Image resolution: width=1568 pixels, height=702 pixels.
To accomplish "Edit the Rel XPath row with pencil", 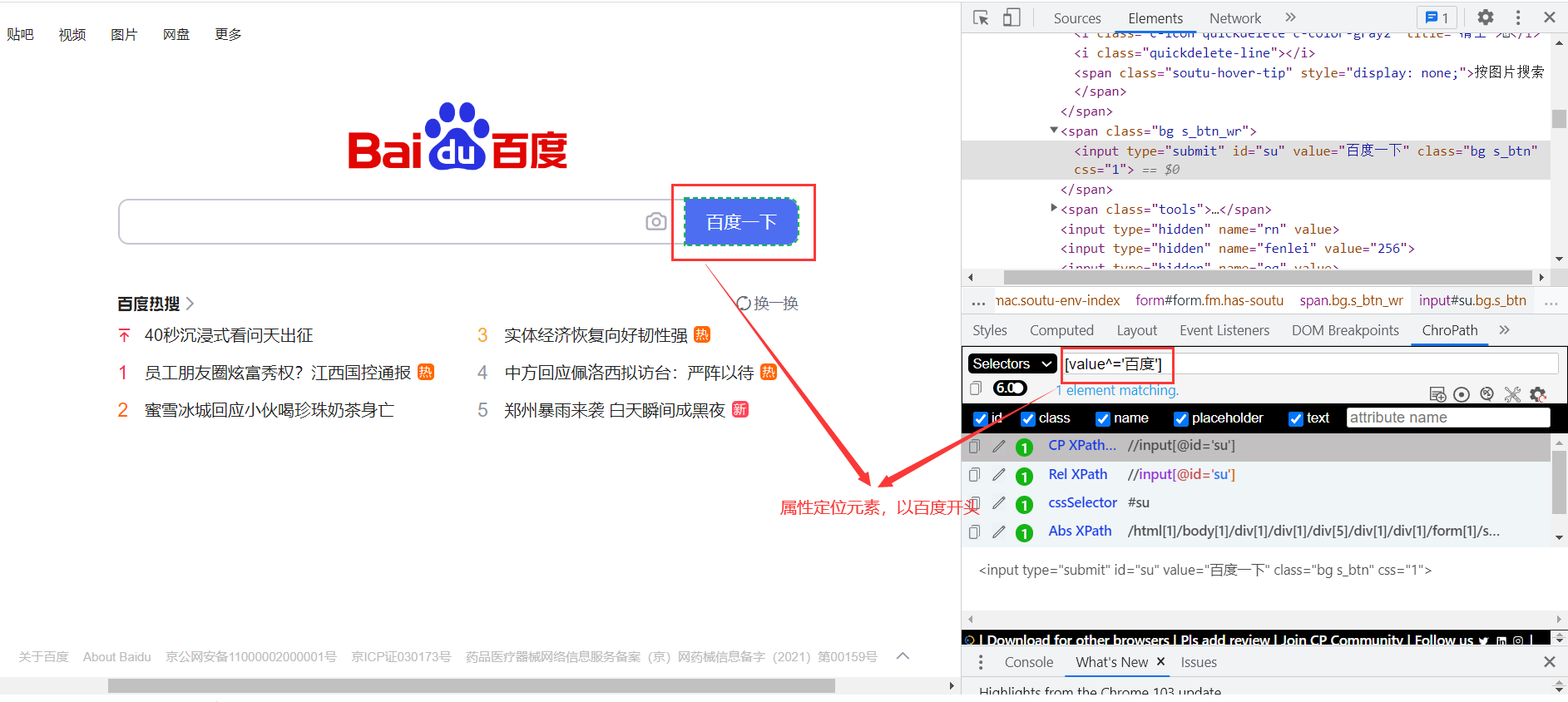I will [999, 475].
